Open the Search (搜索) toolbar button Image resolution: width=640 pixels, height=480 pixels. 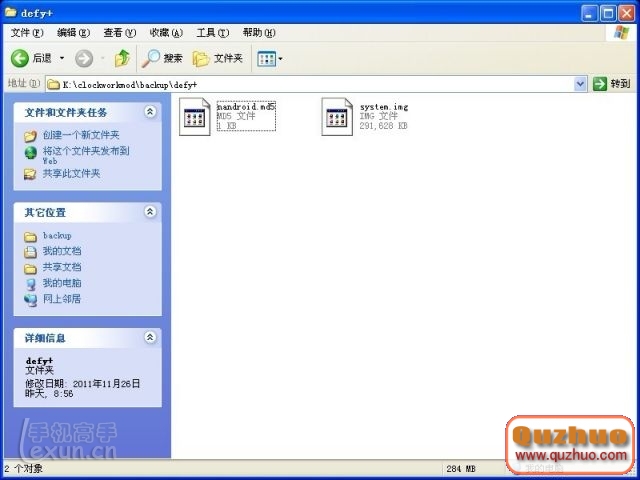162,58
